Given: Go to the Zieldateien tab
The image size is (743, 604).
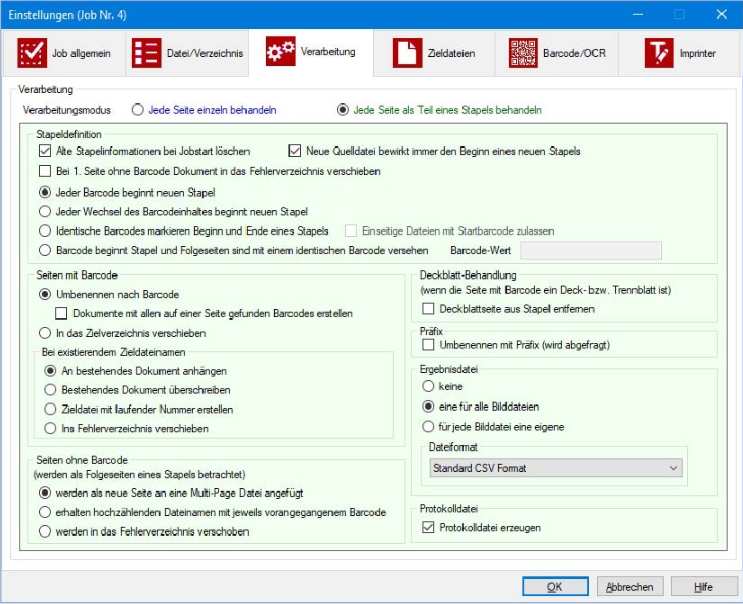Looking at the screenshot, I should click(x=435, y=53).
